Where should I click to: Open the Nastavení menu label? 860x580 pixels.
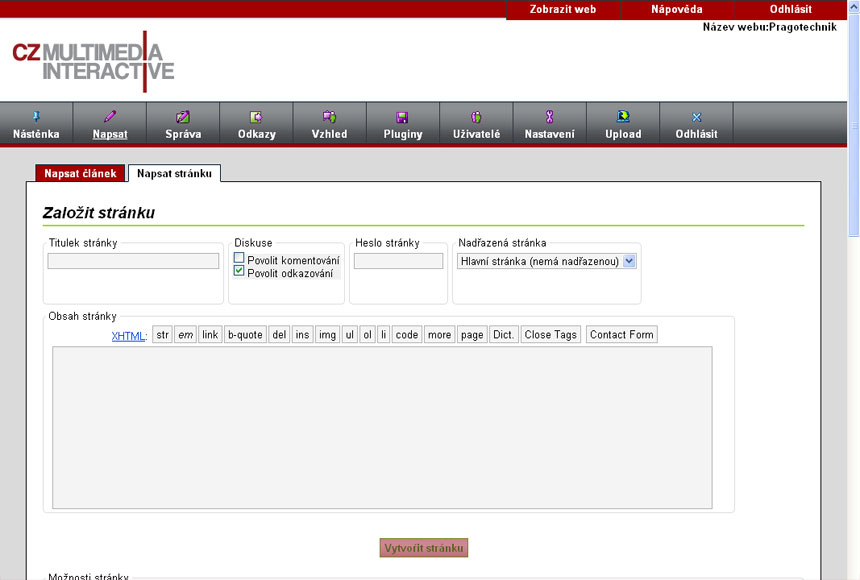(550, 134)
